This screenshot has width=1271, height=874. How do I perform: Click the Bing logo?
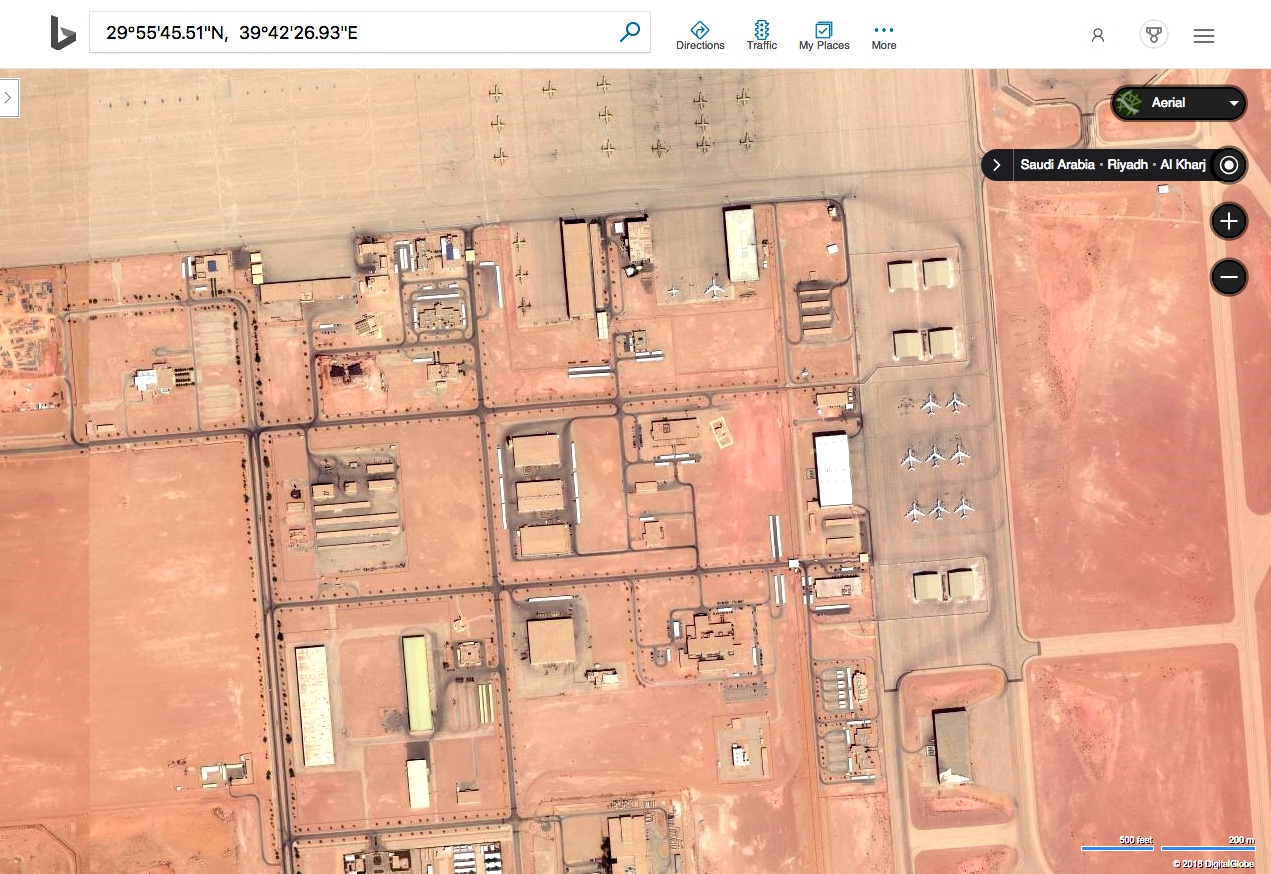pos(63,33)
